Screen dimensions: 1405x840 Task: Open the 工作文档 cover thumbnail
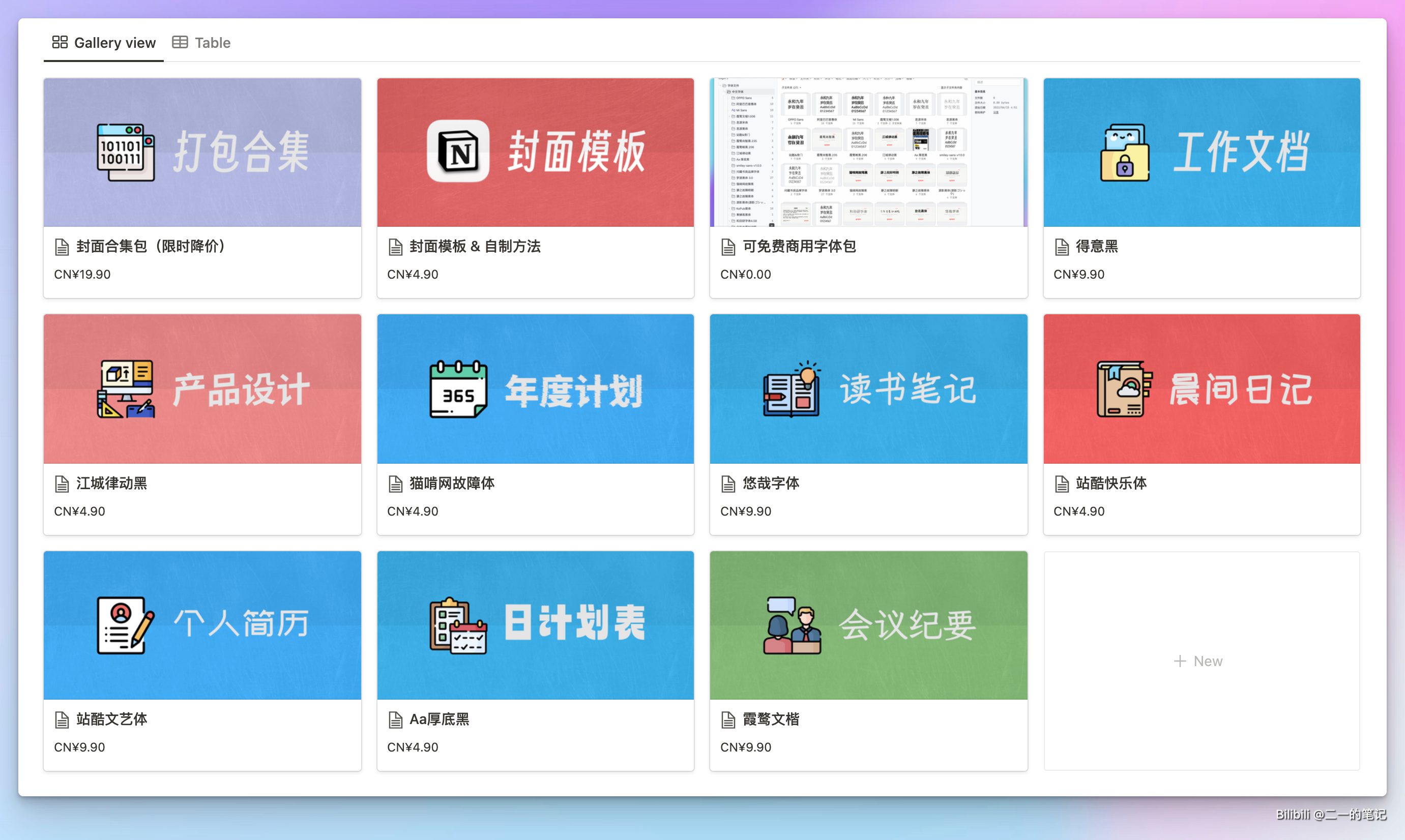tap(1201, 152)
